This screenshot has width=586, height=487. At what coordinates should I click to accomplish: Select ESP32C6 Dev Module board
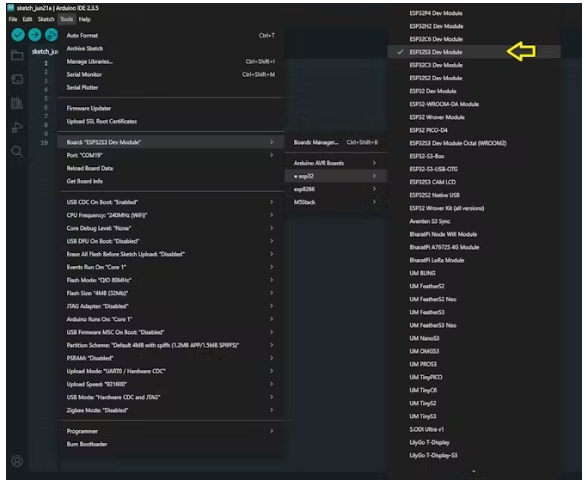click(474, 39)
